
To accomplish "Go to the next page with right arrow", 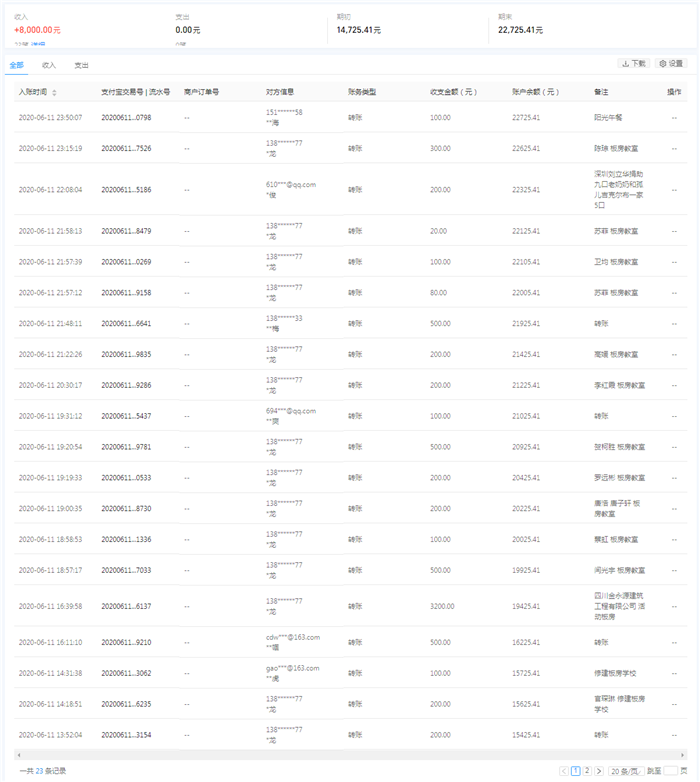I will (x=599, y=771).
